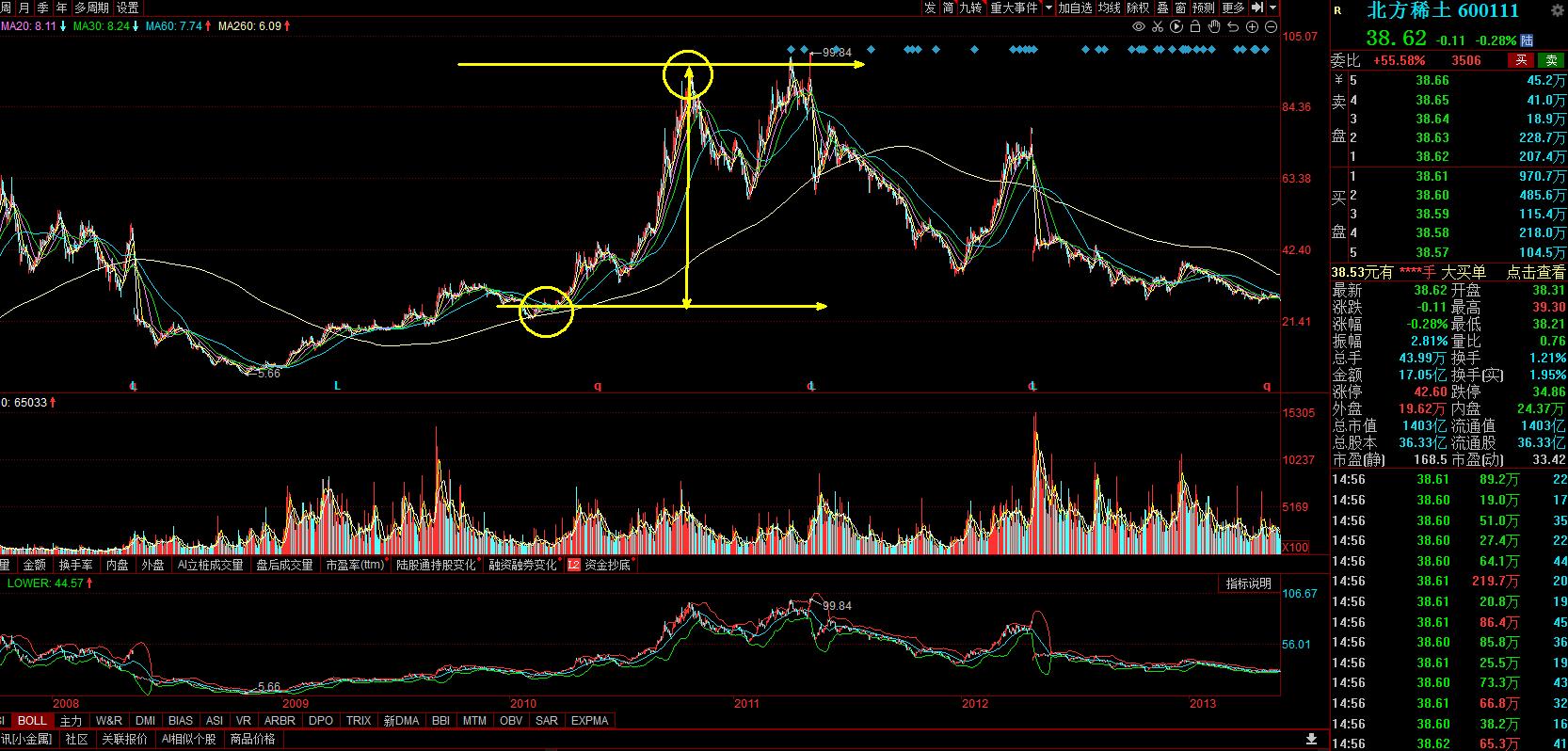Toggle 均线 moving averages
The image size is (1568, 751).
(x=1110, y=8)
